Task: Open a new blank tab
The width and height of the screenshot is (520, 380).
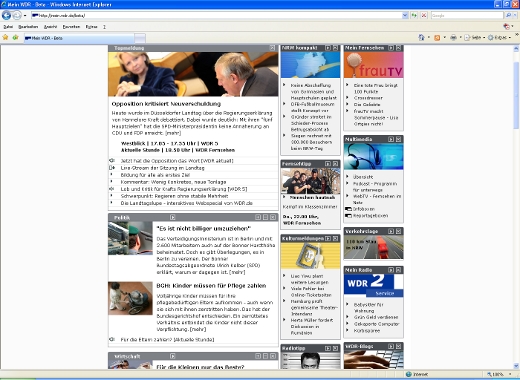Action: [x=140, y=38]
